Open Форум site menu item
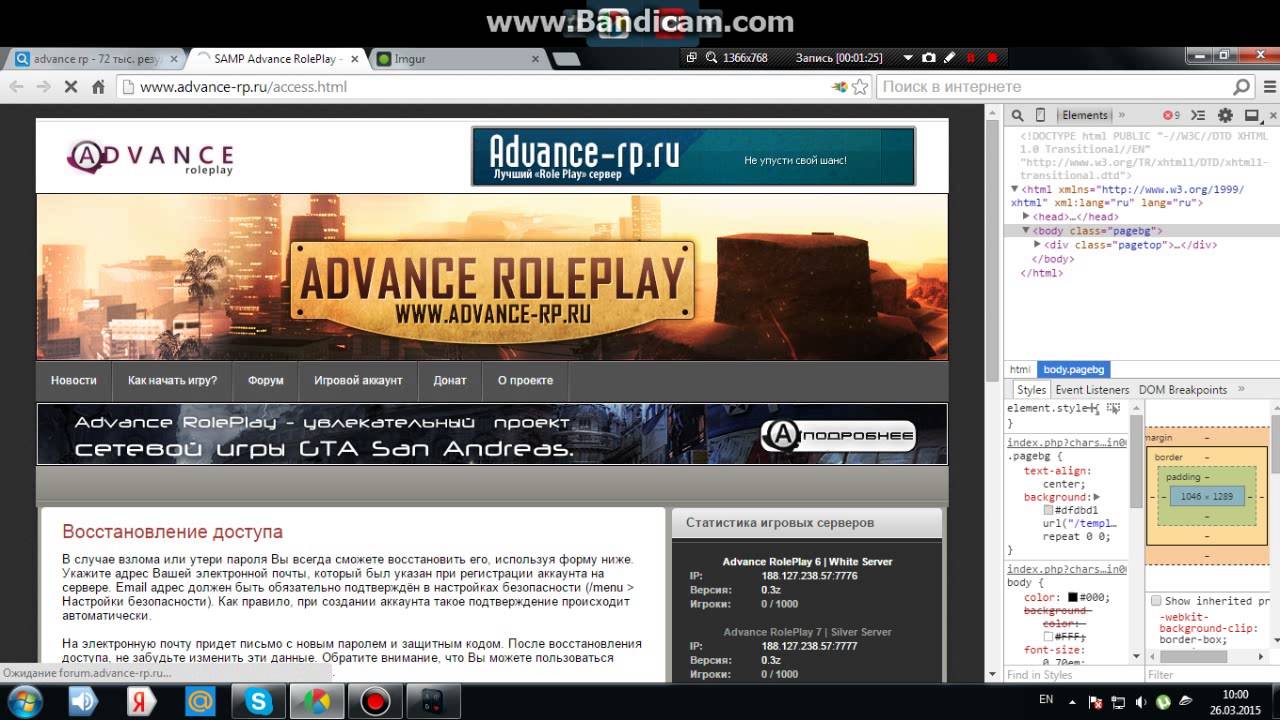 266,381
